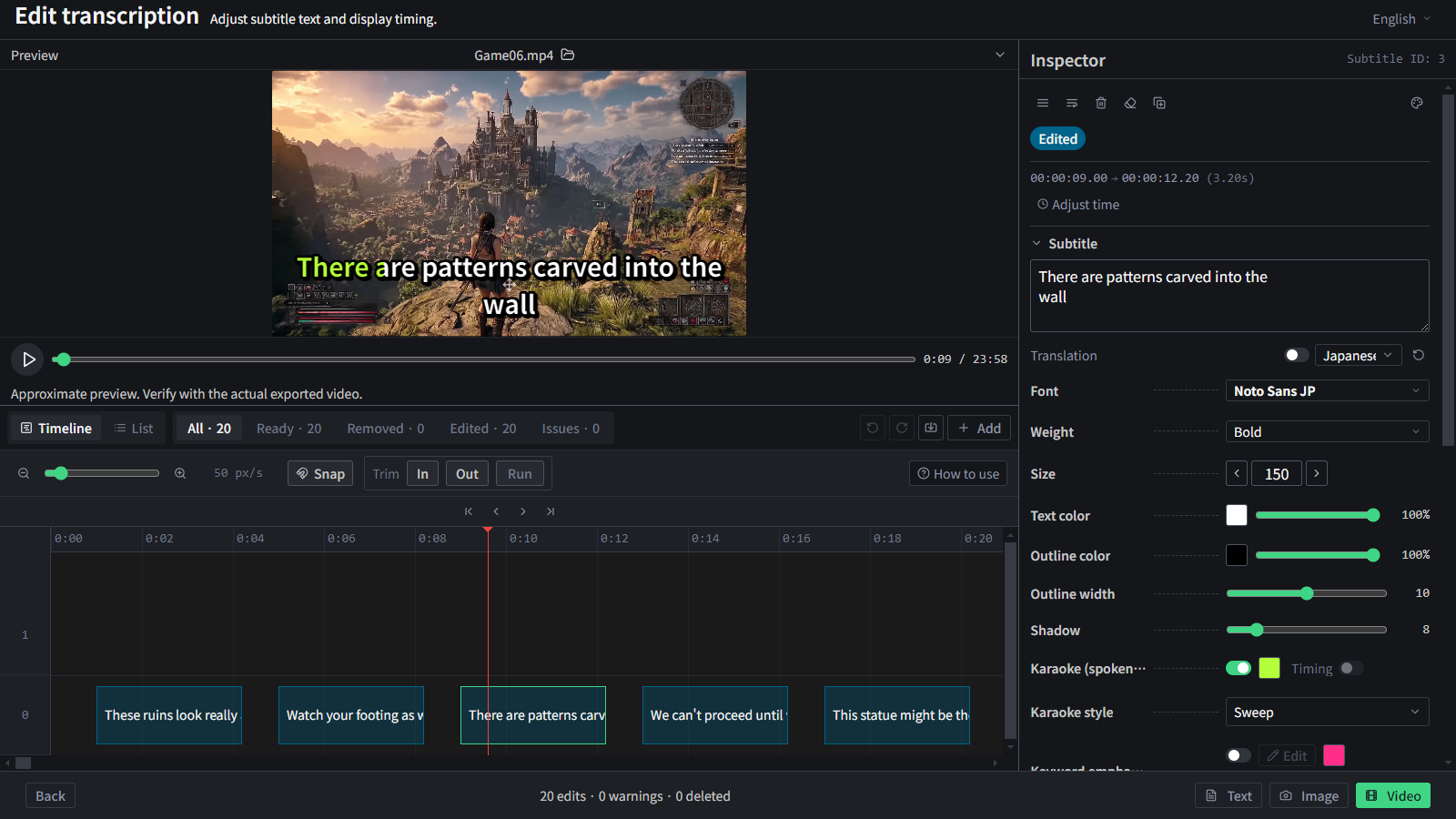The height and width of the screenshot is (819, 1456).
Task: Toggle karaoke Timing switch
Action: click(x=1351, y=668)
